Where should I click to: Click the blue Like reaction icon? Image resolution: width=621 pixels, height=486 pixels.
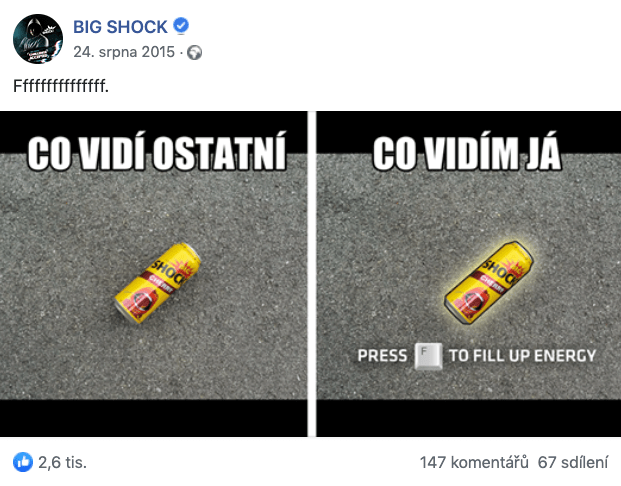pyautogui.click(x=22, y=462)
